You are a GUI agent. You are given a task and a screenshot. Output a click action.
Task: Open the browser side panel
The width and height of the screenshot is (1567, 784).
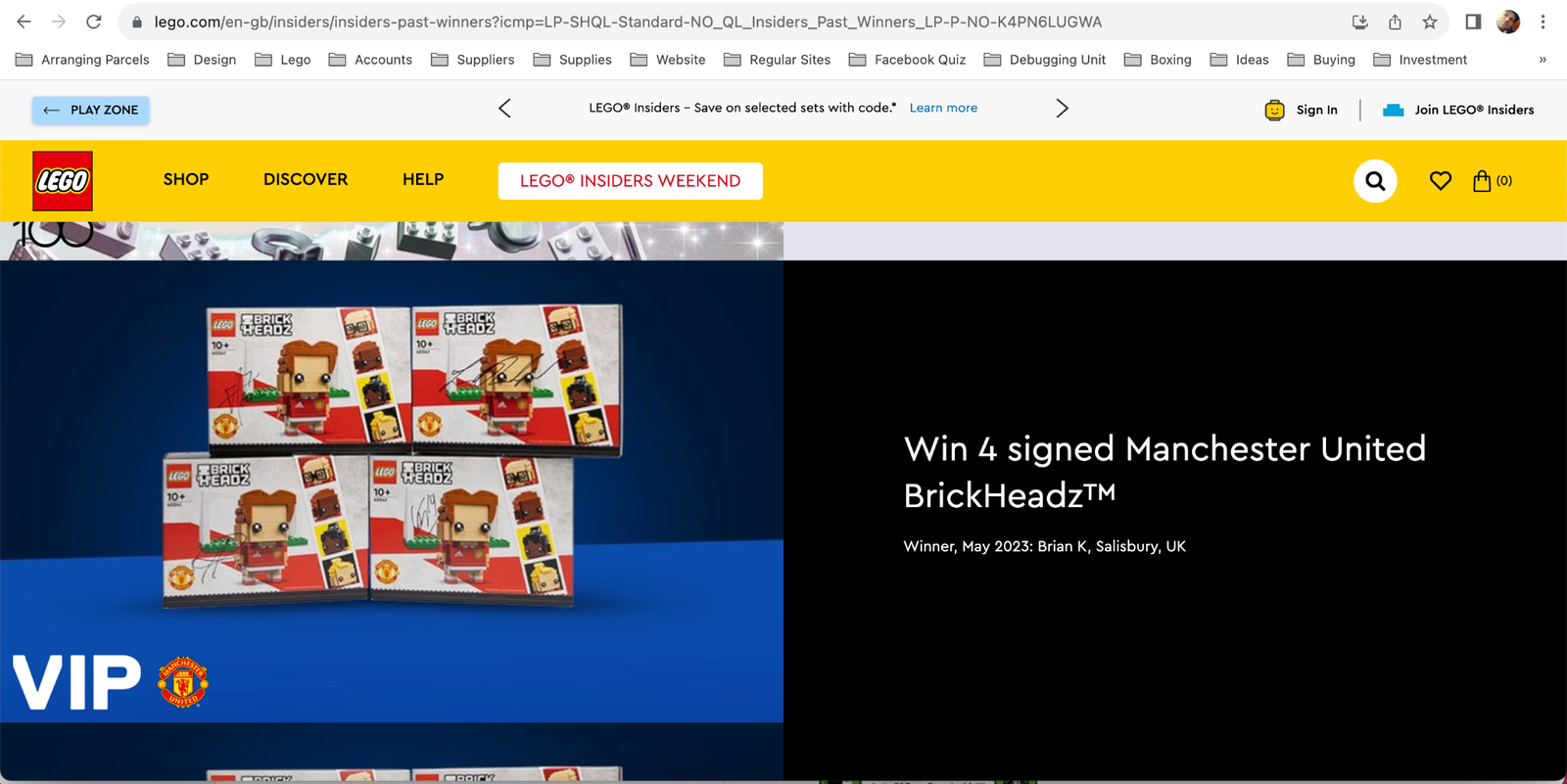coord(1473,22)
